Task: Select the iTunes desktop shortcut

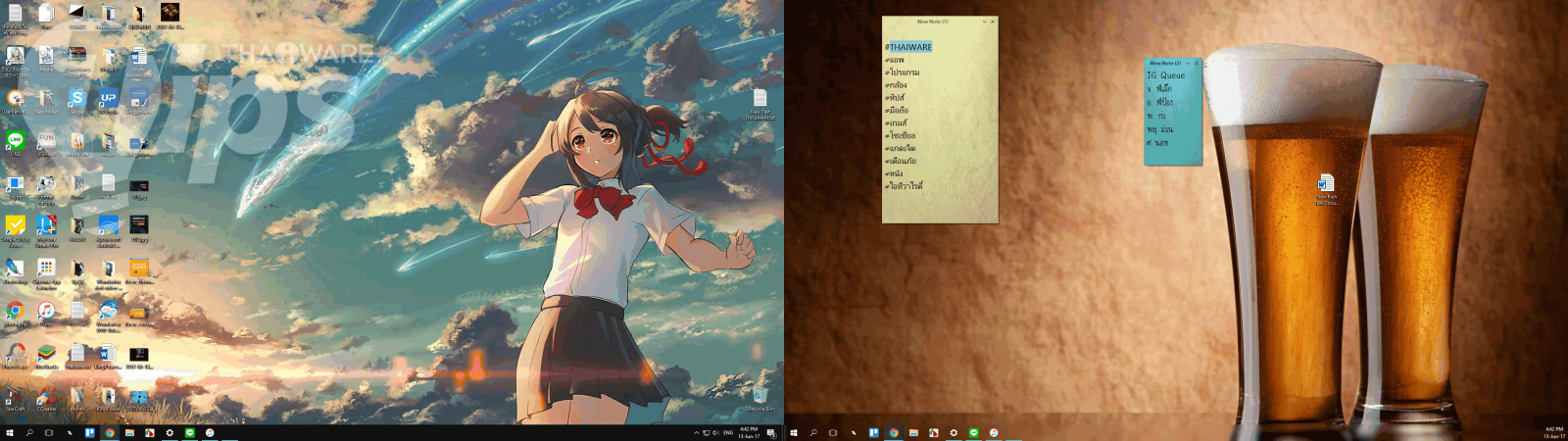Action: (46, 311)
